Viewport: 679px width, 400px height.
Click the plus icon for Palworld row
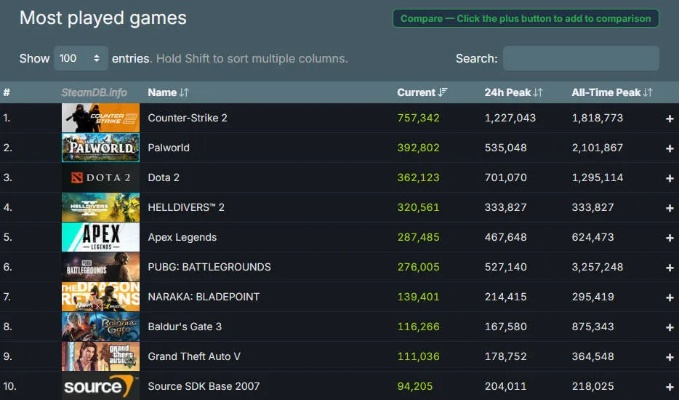point(670,148)
